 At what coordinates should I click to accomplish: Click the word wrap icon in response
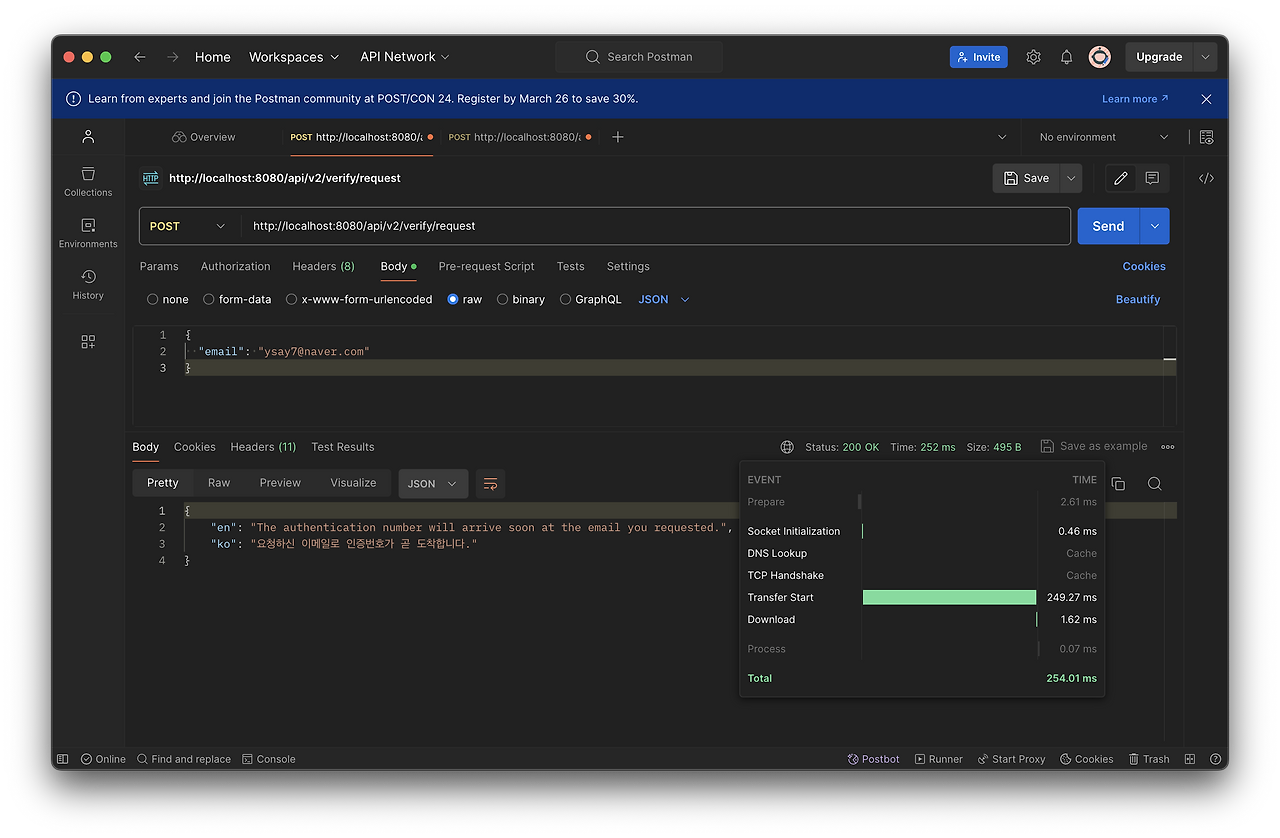[x=490, y=483]
